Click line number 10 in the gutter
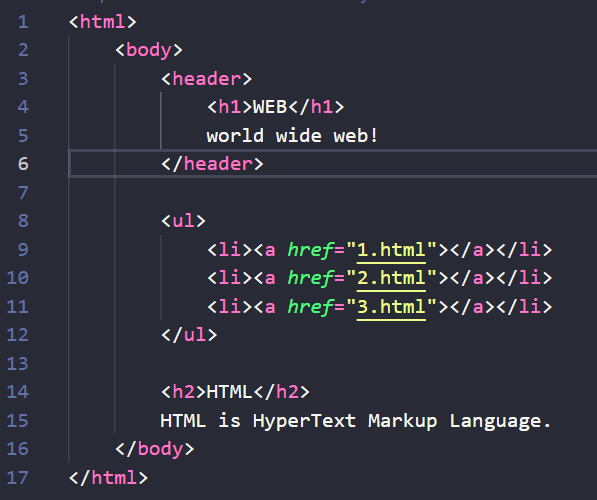 click(18, 278)
